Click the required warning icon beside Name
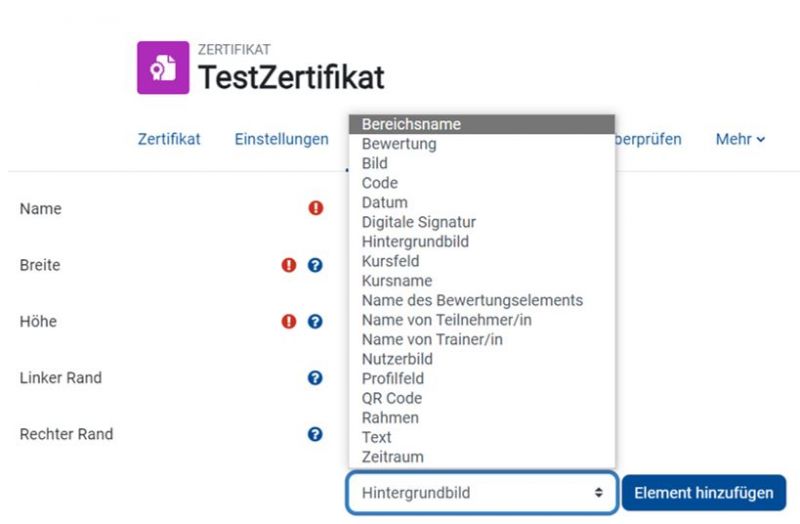 pos(316,209)
